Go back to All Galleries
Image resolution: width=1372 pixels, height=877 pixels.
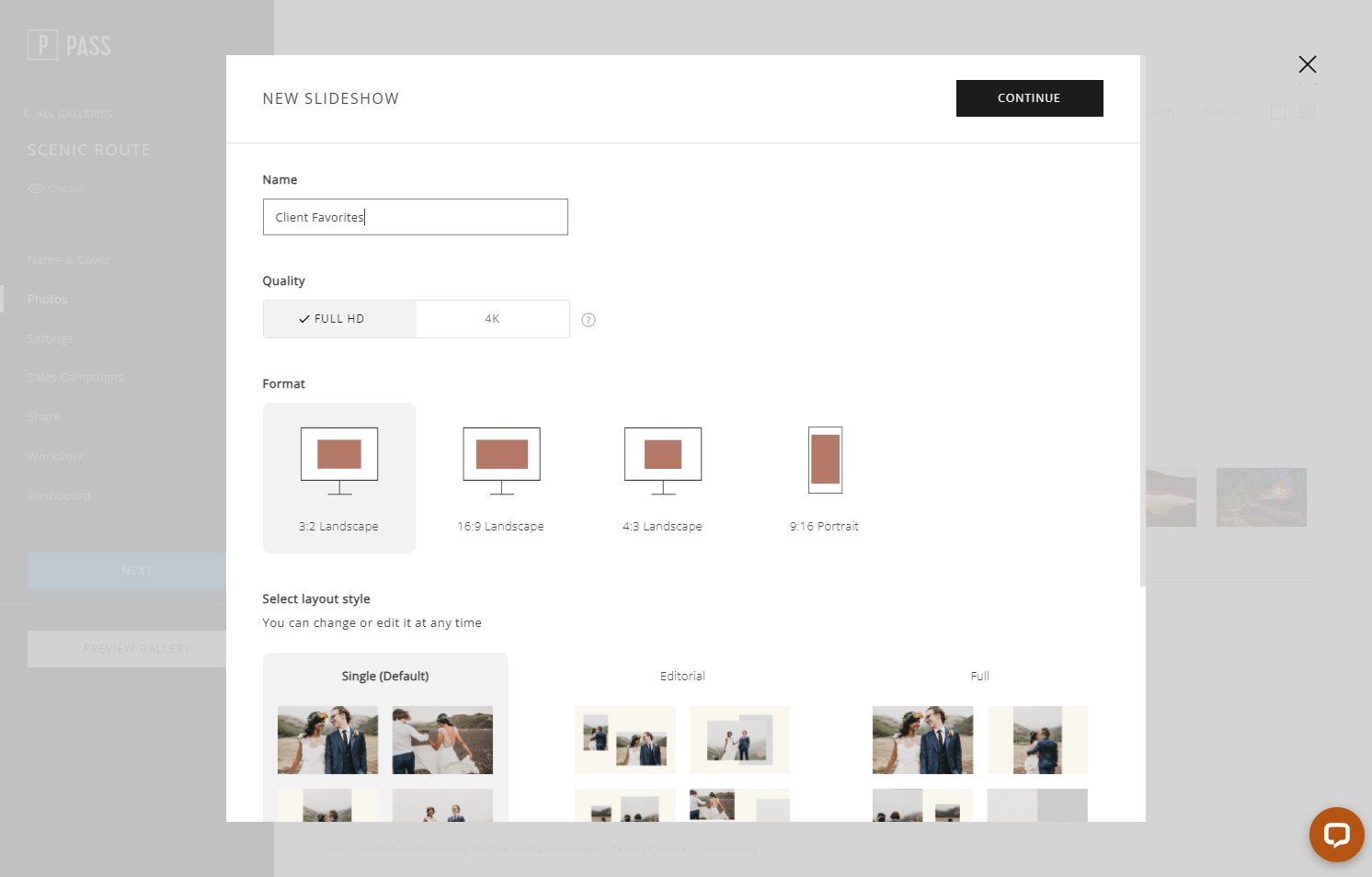[68, 114]
